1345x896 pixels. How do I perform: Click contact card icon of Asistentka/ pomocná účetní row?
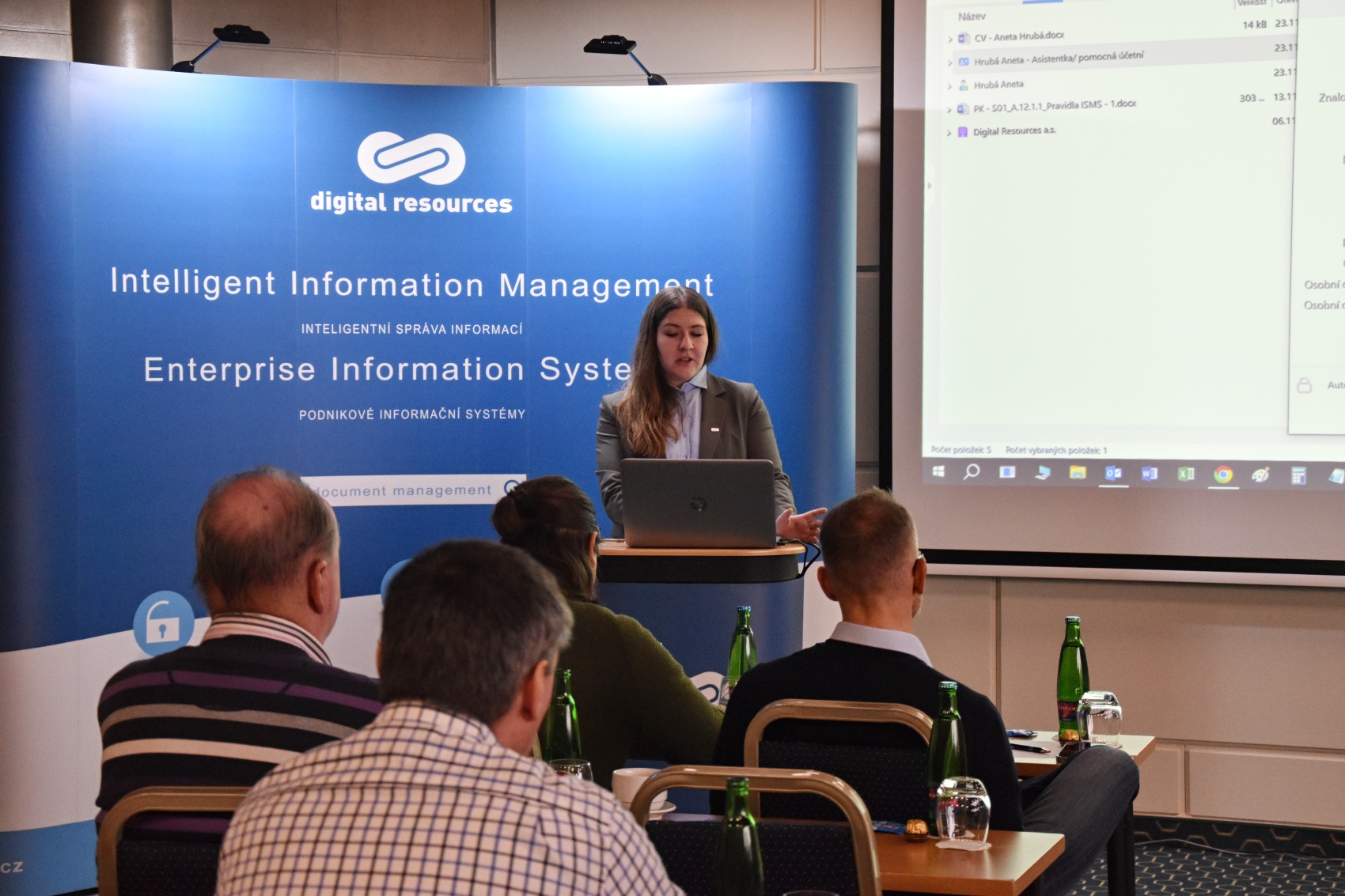click(x=964, y=62)
